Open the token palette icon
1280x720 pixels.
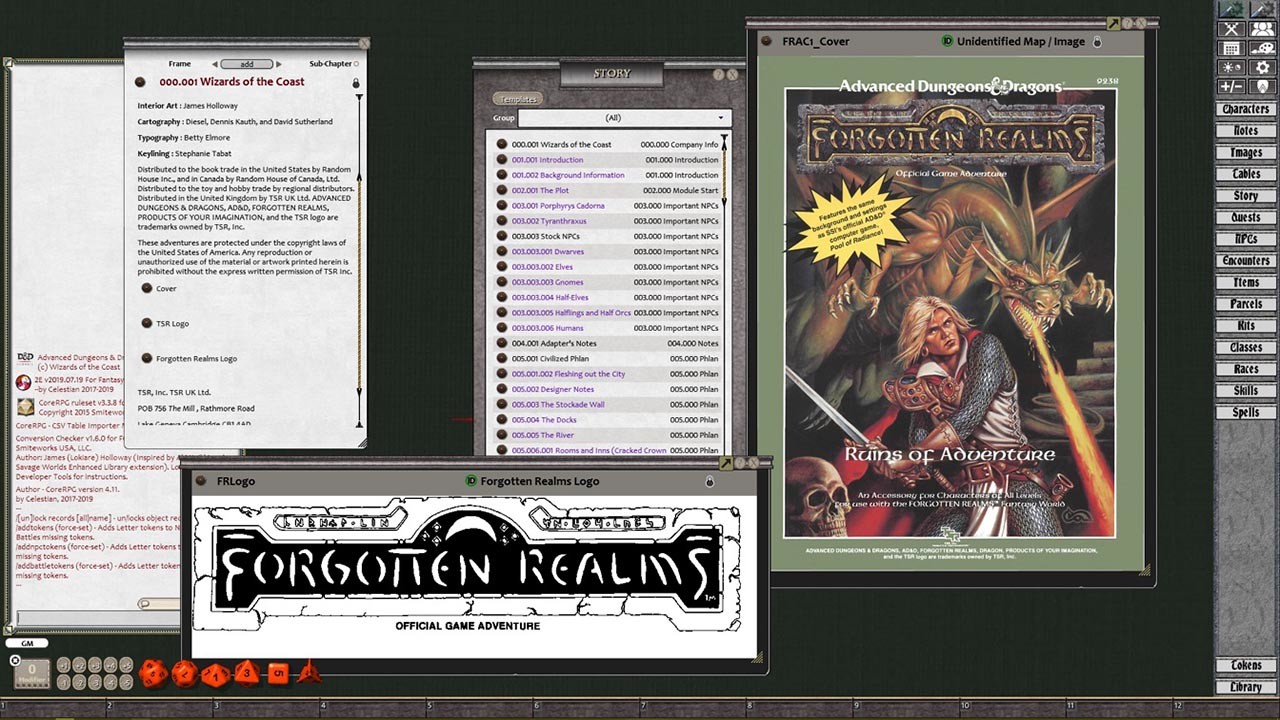pyautogui.click(x=1262, y=47)
